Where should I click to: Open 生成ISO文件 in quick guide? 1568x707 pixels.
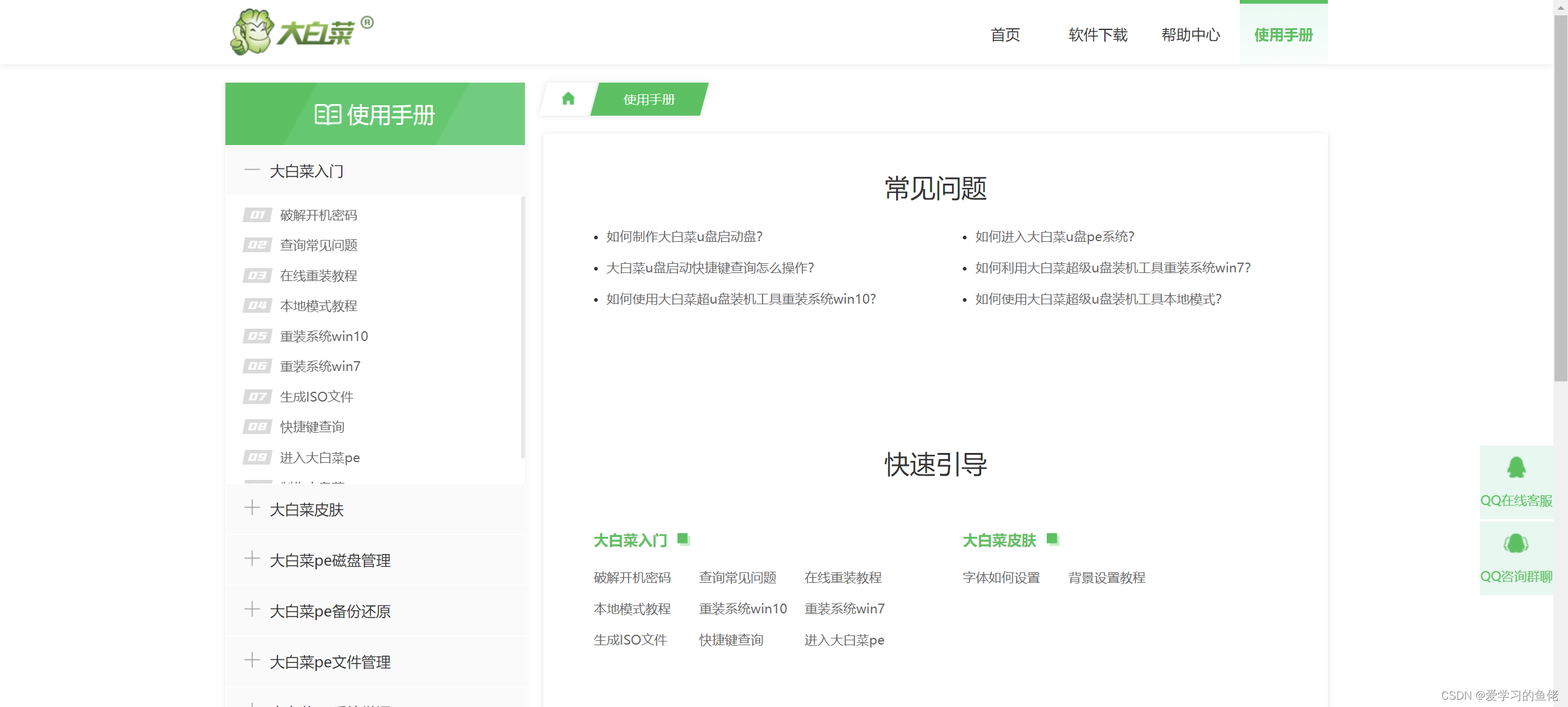coord(630,640)
